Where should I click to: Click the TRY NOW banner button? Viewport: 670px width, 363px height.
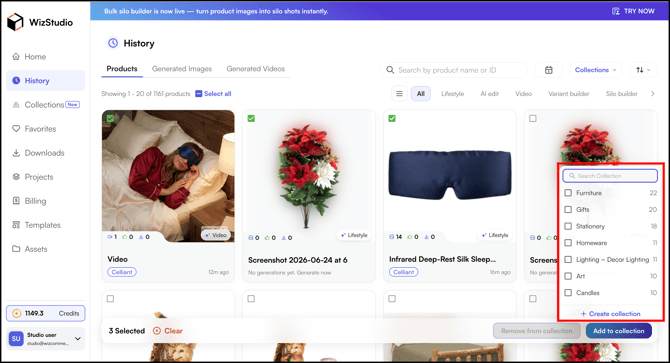pos(633,11)
